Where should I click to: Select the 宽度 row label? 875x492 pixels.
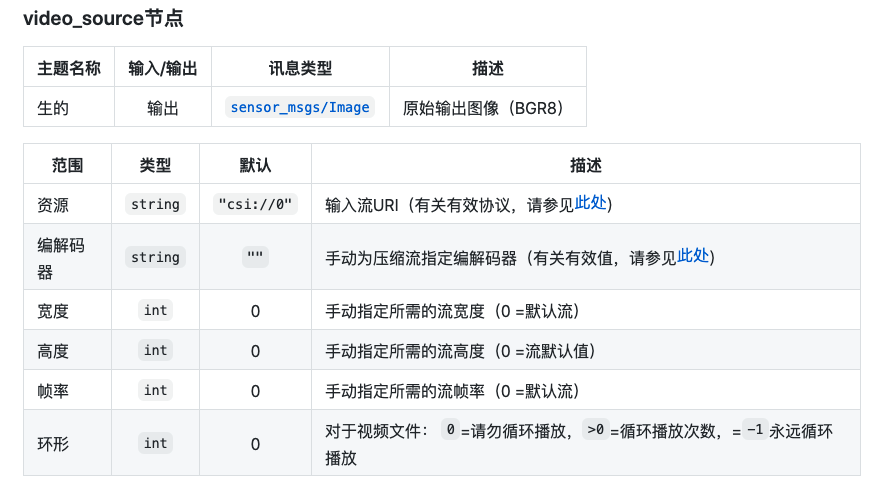click(x=53, y=311)
